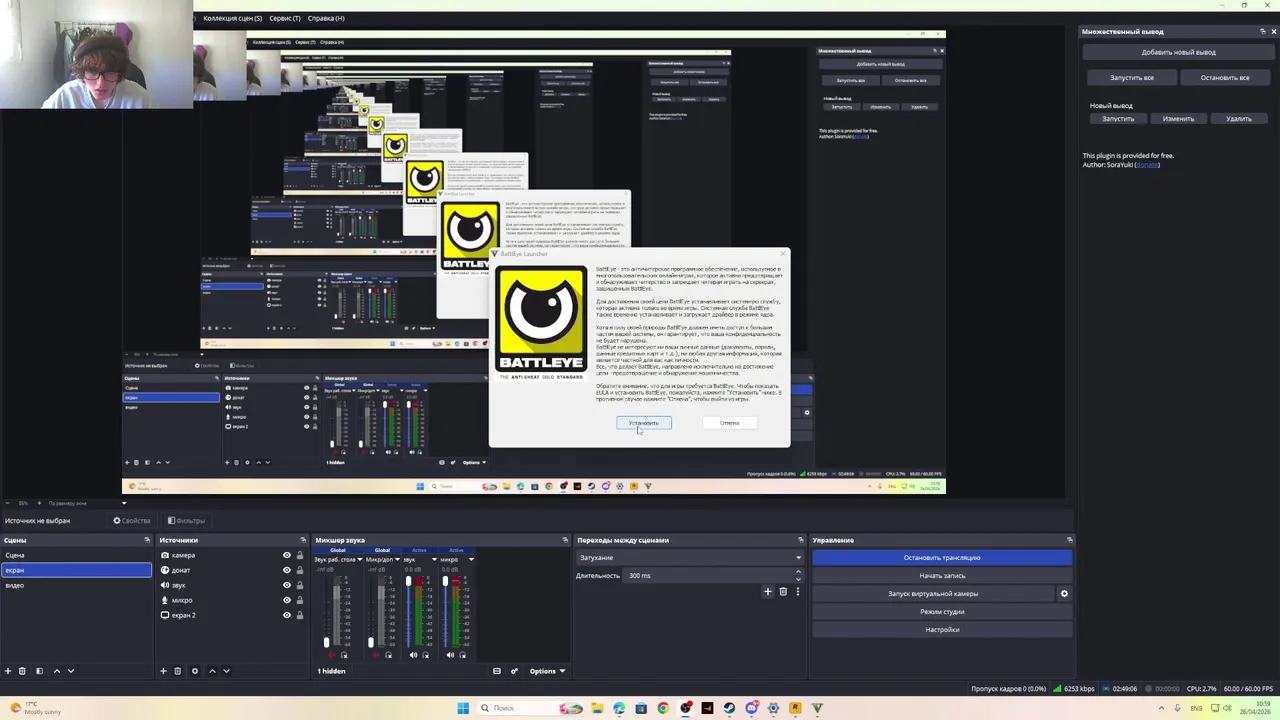Click Добавить новый вывод button

coord(1178,52)
